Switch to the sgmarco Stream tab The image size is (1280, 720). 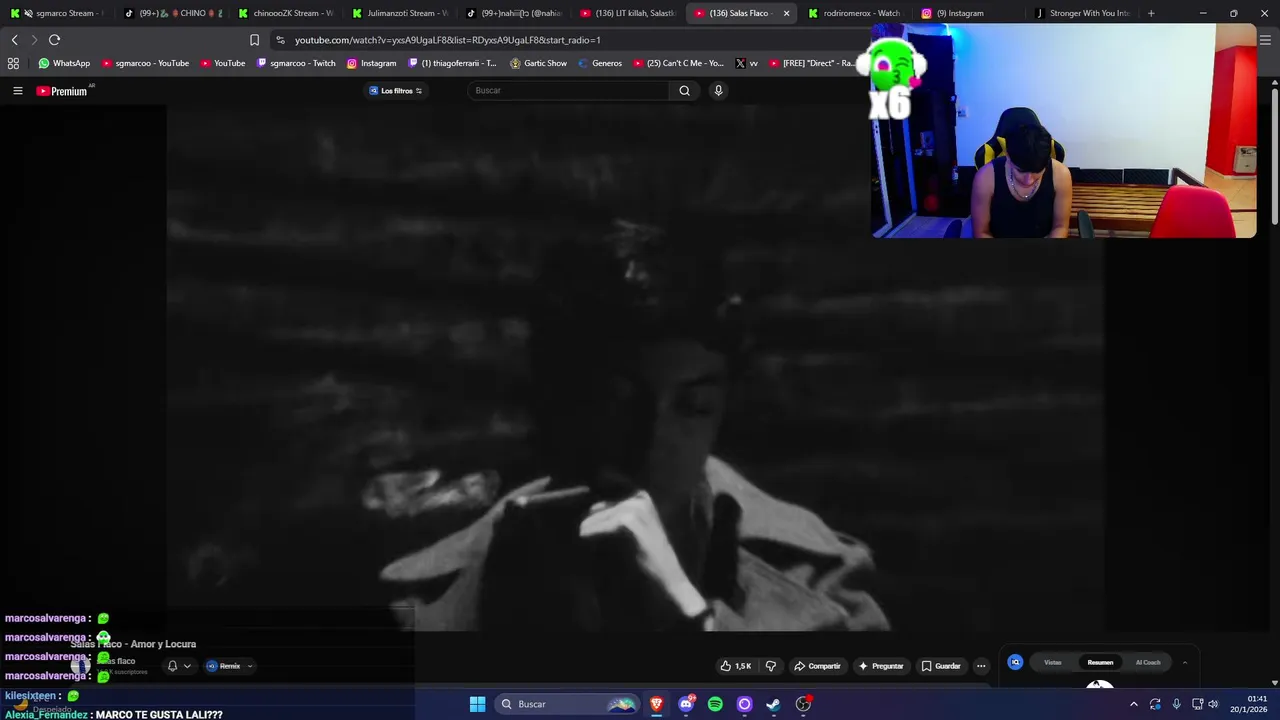tap(57, 13)
